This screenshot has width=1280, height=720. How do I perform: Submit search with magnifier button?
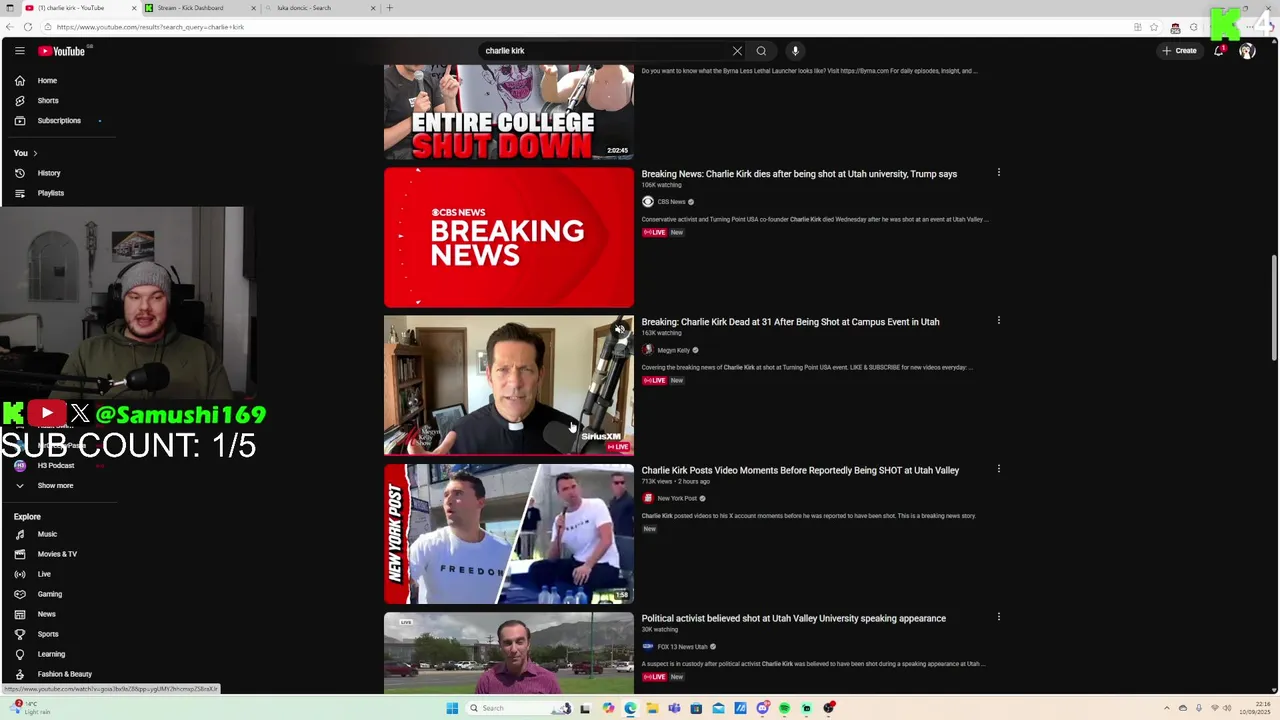point(761,51)
